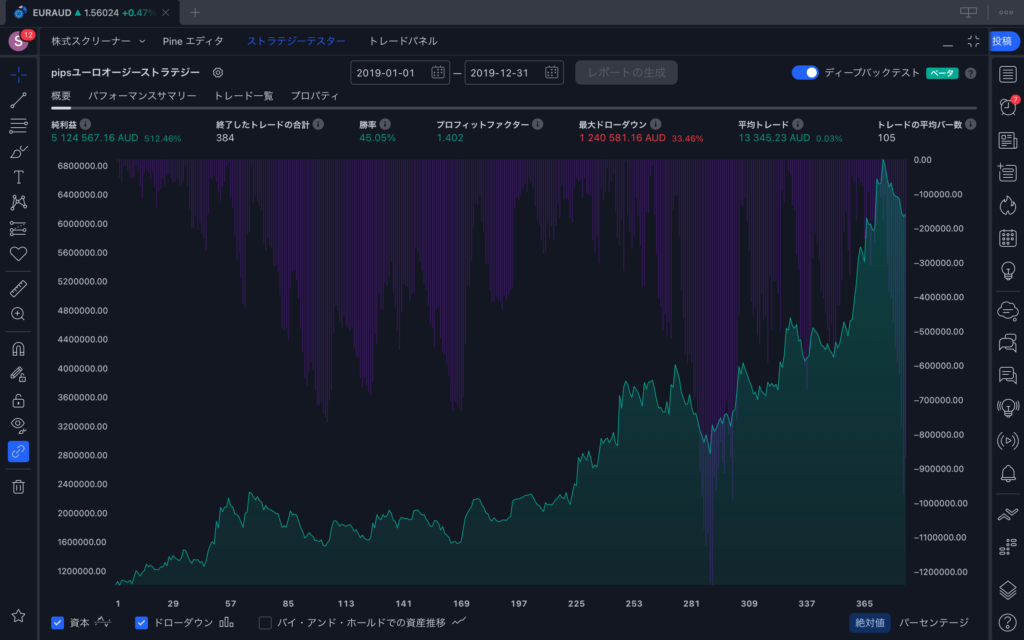
Task: Open the Fibonacci lines tool
Action: [x=18, y=125]
